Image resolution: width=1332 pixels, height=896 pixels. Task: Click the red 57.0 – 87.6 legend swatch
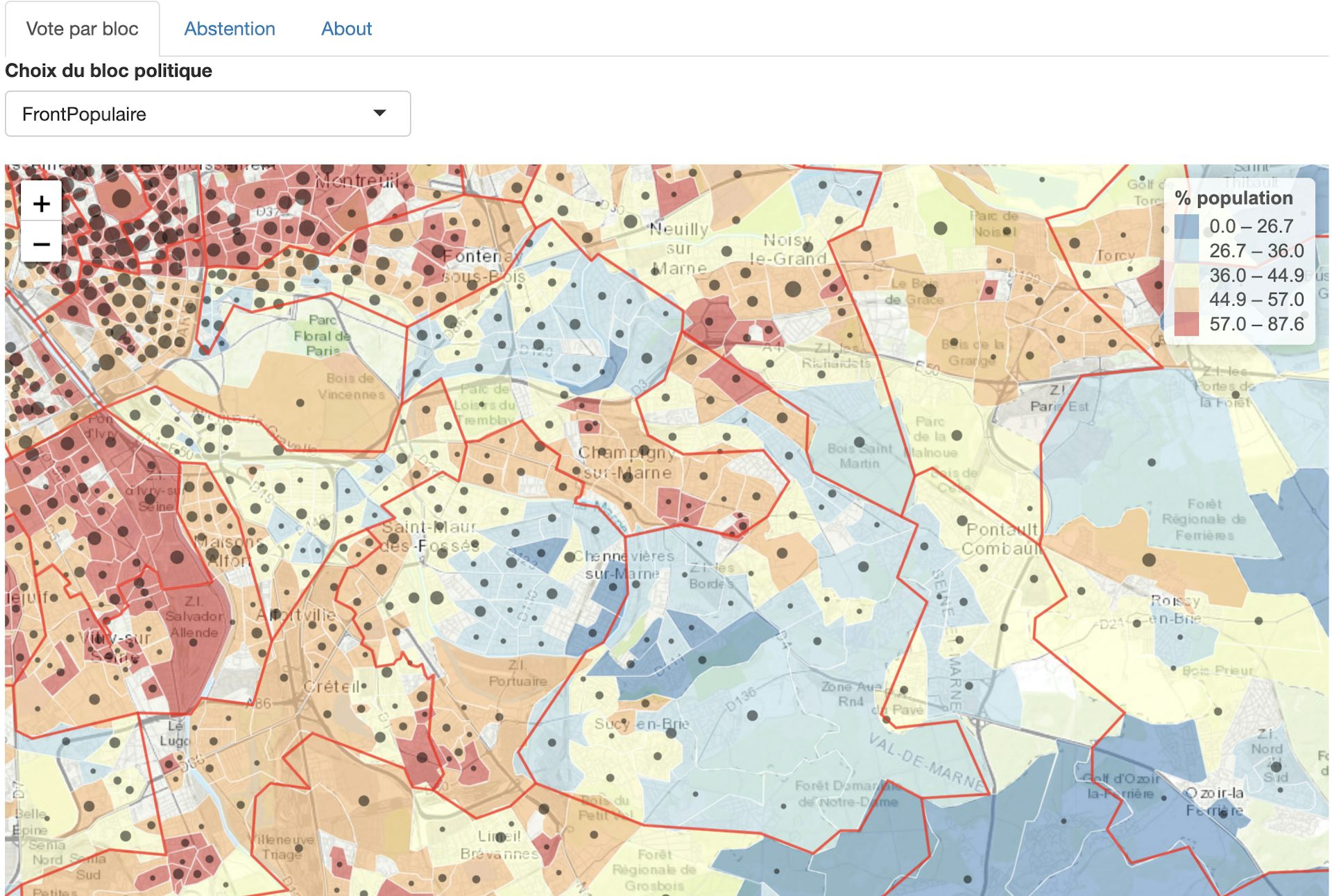coord(1186,324)
